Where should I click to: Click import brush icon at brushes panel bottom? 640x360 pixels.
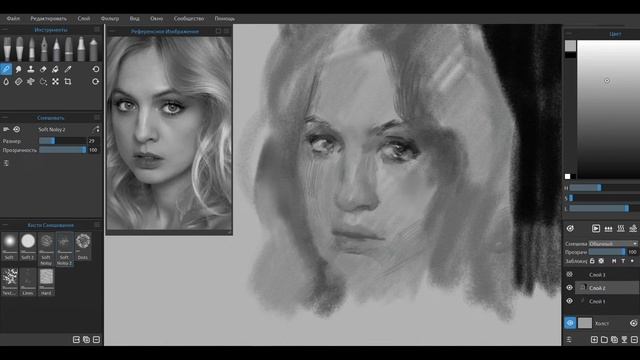tap(76, 340)
